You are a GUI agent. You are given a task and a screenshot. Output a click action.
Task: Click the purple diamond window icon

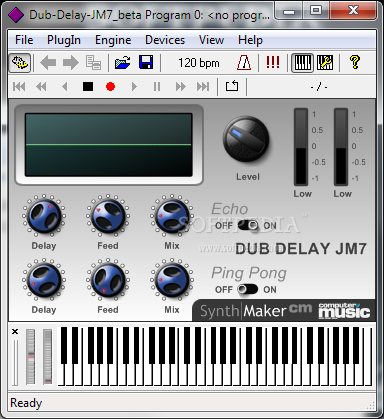16,15
